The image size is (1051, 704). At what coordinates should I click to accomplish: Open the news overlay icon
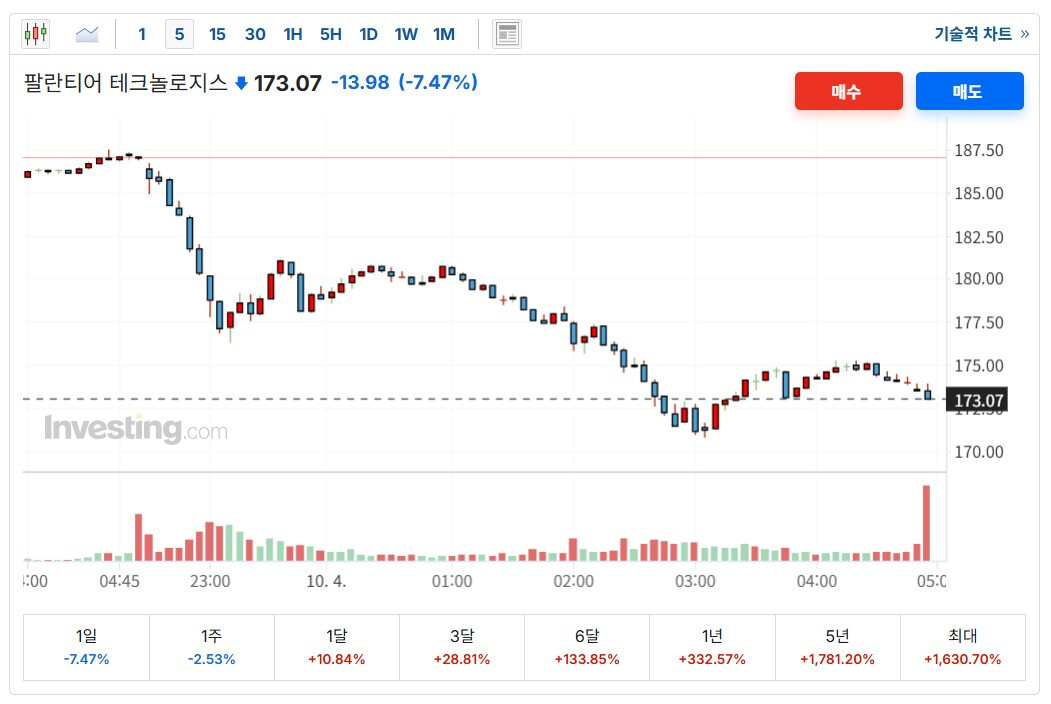point(507,34)
